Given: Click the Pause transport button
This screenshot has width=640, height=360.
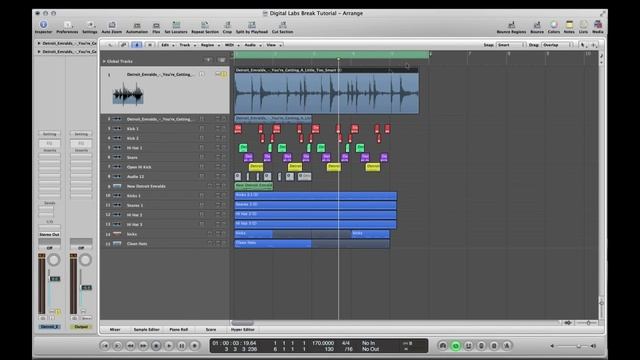Looking at the screenshot, I should tap(182, 346).
